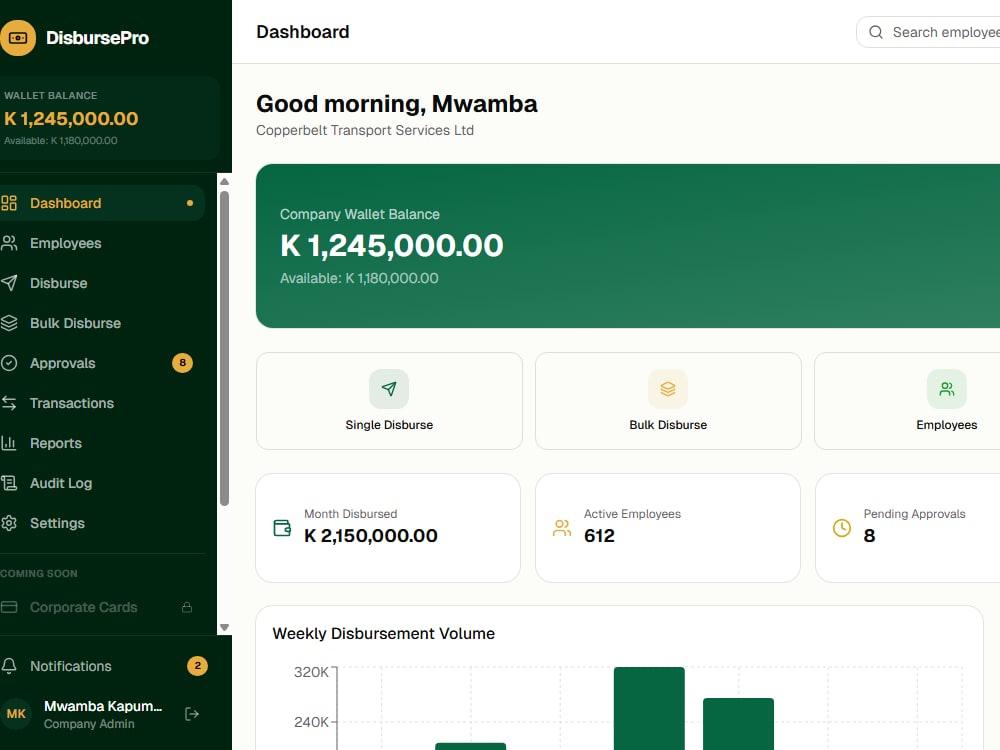Screen dimensions: 1000x750
Task: Click the sidebar vertical scrollbar thumb
Action: pyautogui.click(x=224, y=348)
